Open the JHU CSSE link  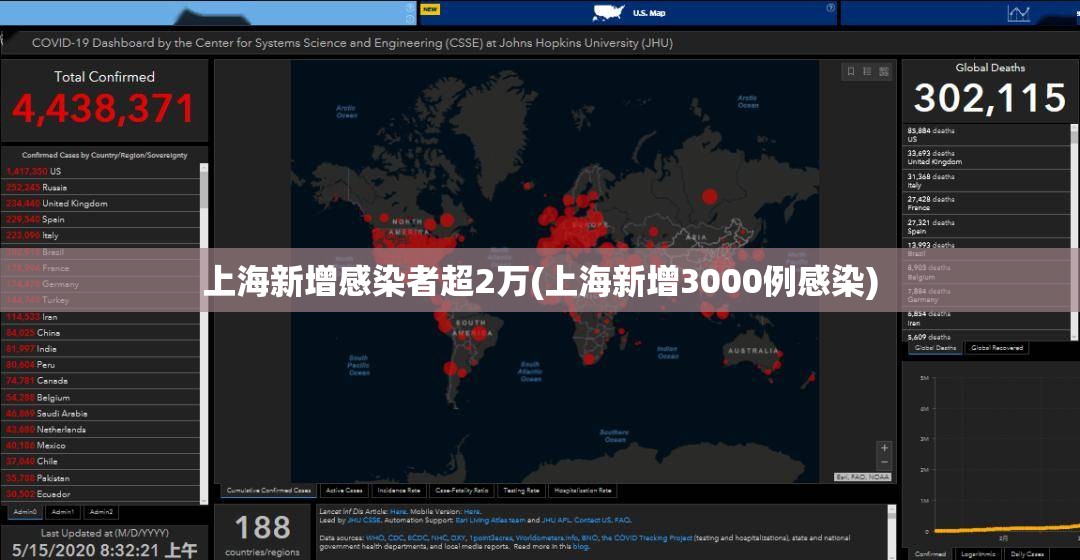(x=364, y=521)
